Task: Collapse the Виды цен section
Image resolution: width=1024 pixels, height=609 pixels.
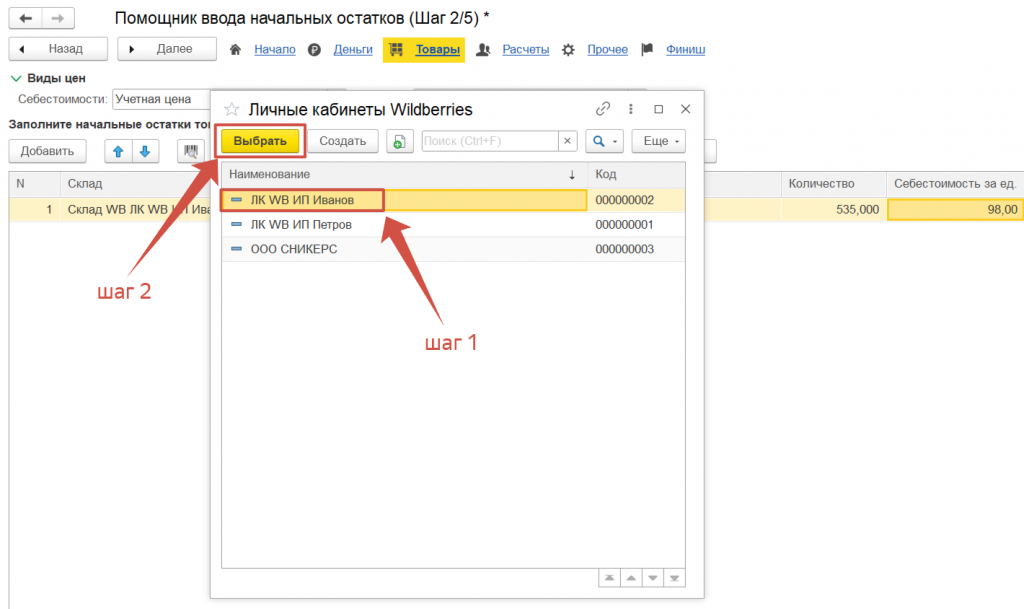Action: (x=16, y=78)
